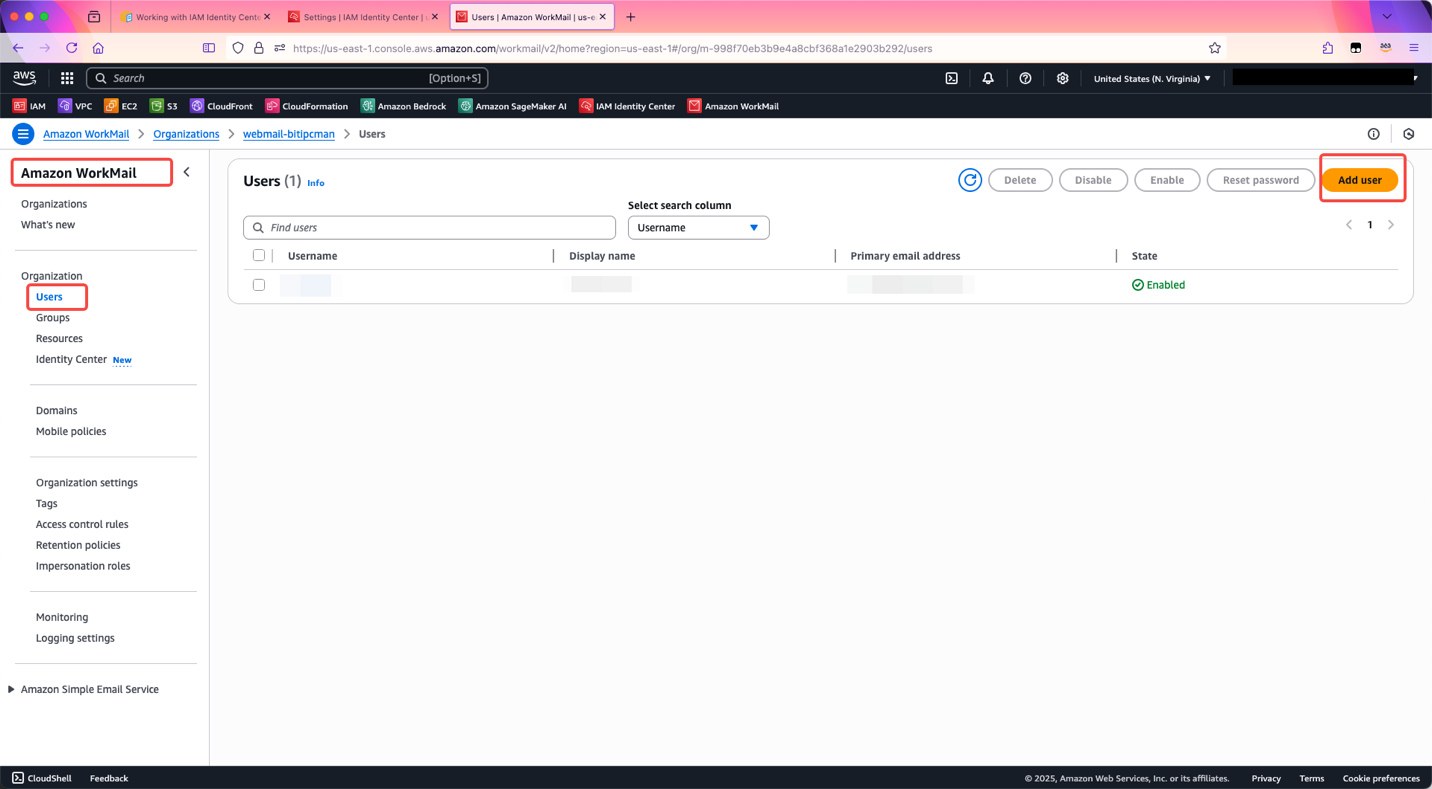Open Domains in the side navigation
This screenshot has height=789, width=1432.
tap(56, 411)
